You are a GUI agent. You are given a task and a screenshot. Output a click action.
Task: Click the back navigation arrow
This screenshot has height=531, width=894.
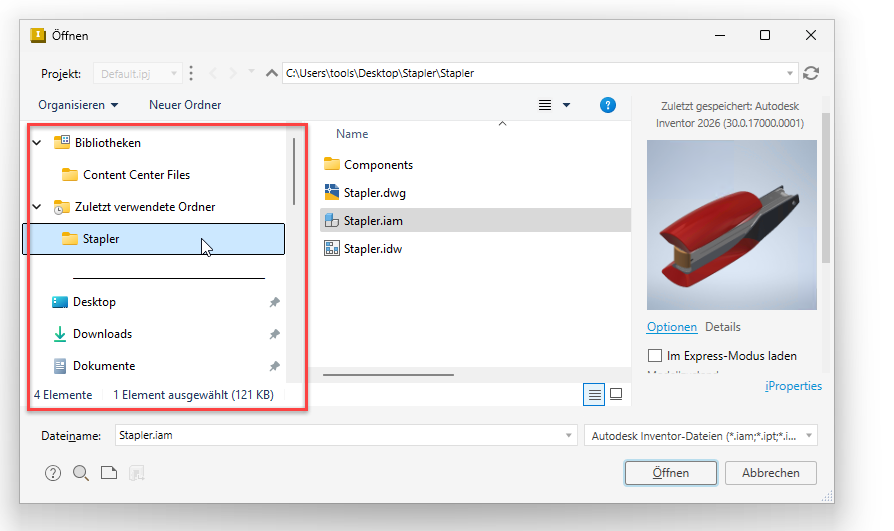(213, 73)
